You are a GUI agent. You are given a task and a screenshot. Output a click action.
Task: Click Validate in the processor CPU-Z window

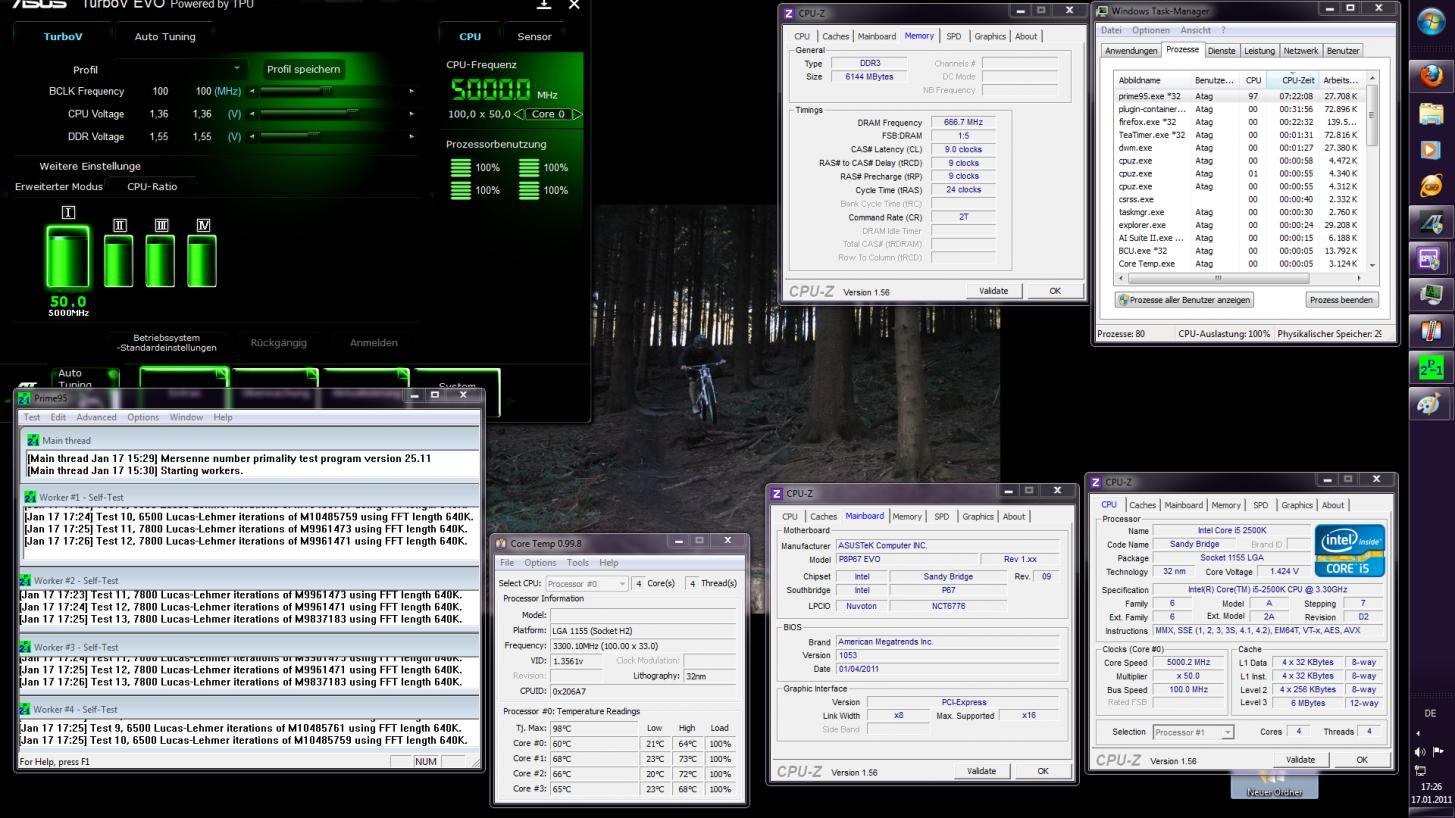coord(1300,760)
